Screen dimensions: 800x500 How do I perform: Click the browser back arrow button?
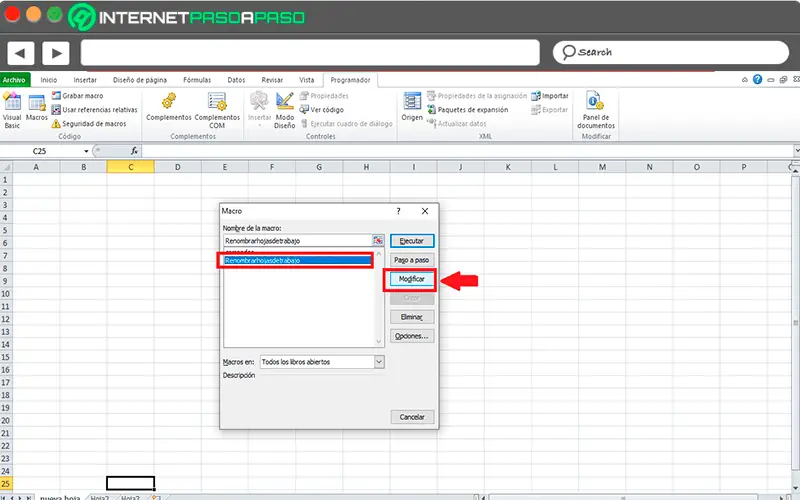coord(20,53)
